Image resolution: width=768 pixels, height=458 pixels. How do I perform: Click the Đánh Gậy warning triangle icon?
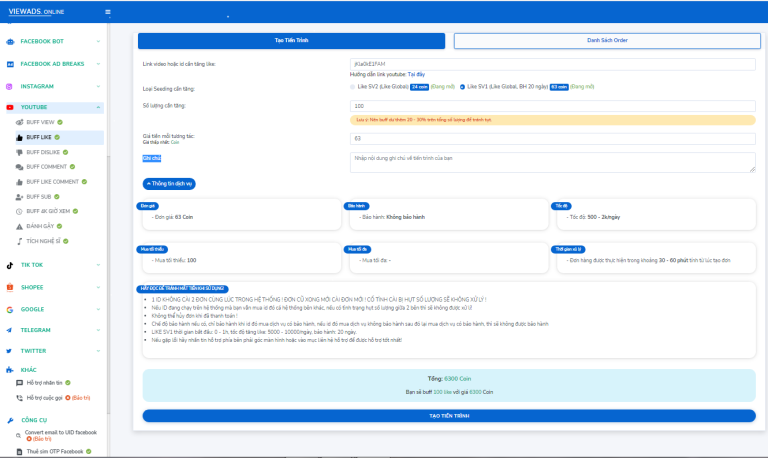pos(20,226)
